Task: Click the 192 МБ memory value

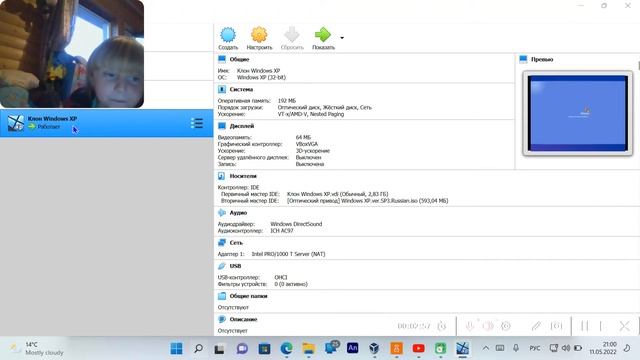Action: [x=287, y=100]
